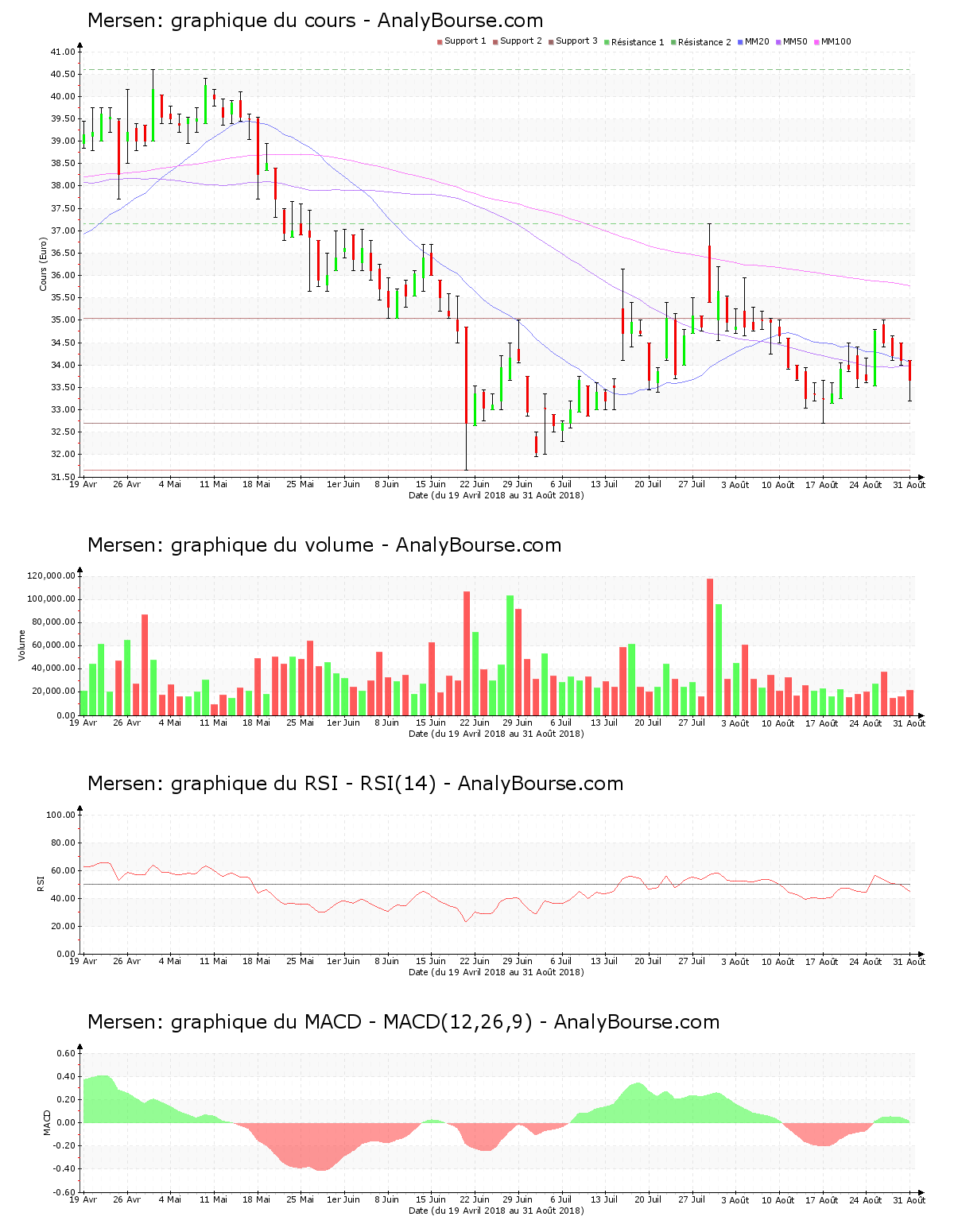Screen dimensions: 954x1232
Task: Click the 'MACD' vertical axis label
Action: coord(47,1122)
